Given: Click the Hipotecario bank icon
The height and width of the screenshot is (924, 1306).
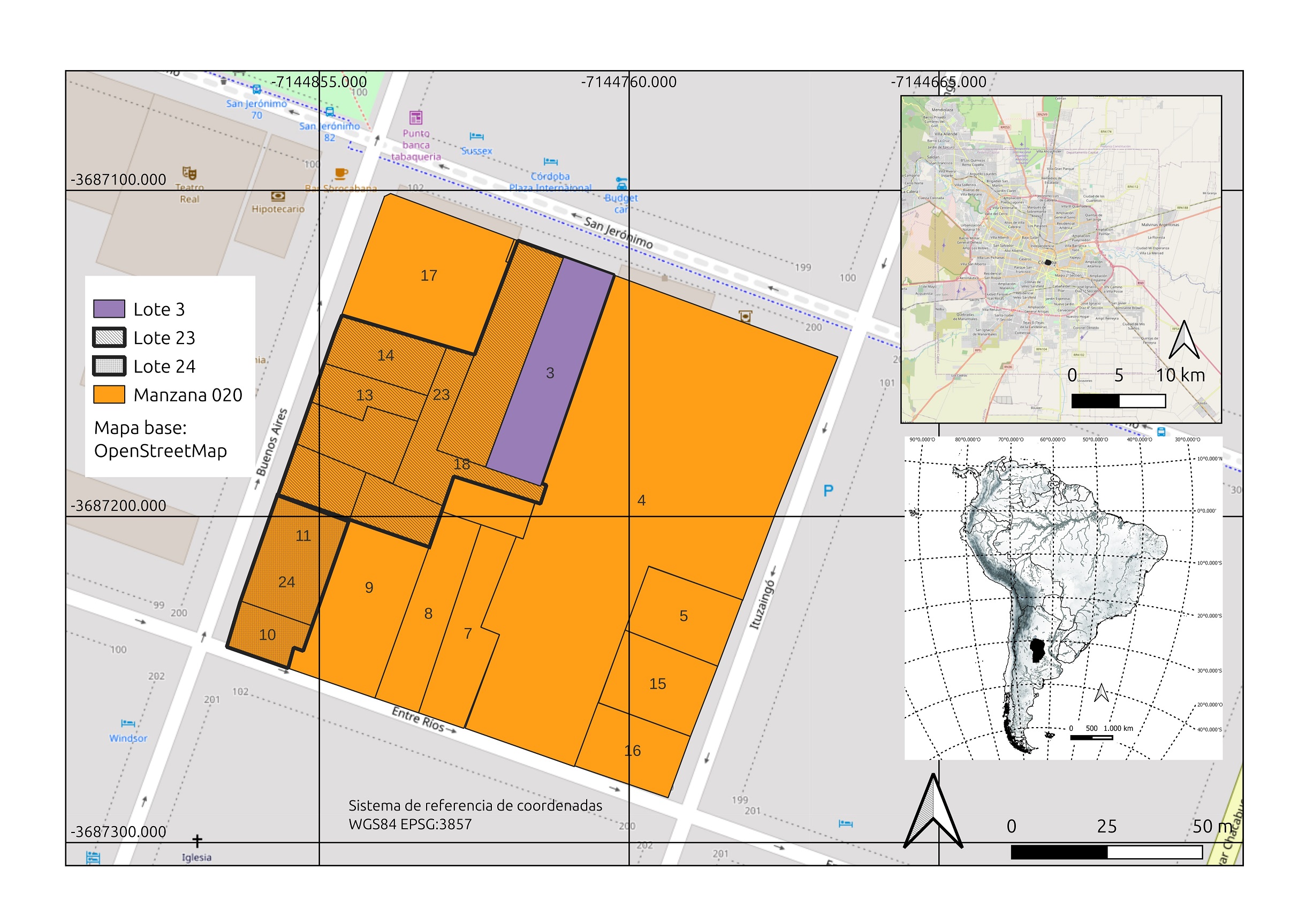Looking at the screenshot, I should coord(278,196).
